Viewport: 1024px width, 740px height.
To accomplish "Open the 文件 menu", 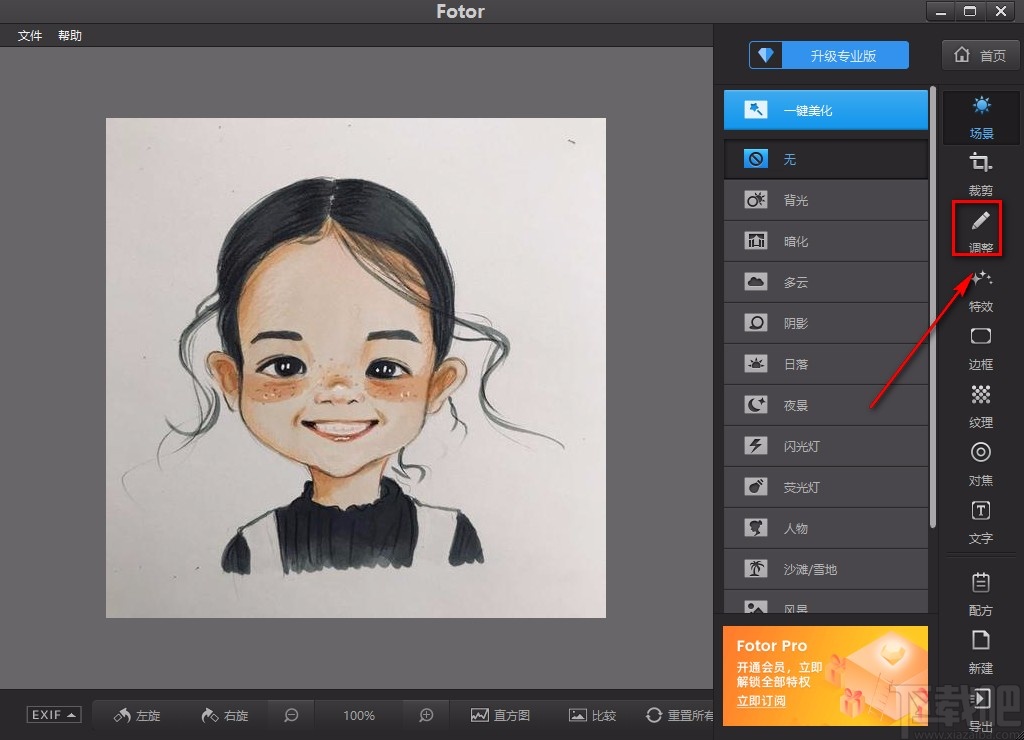I will tap(29, 35).
